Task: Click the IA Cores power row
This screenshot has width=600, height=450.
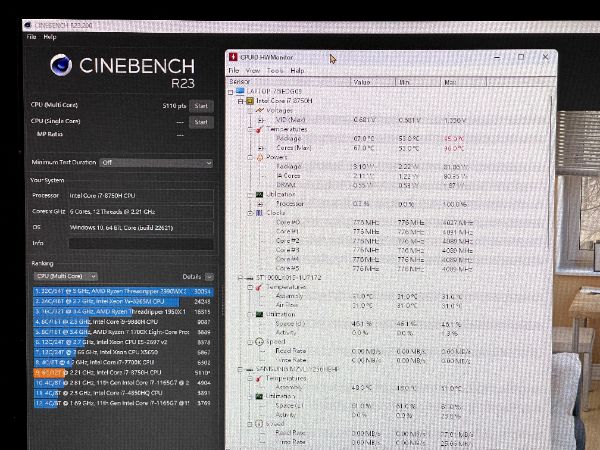Action: [372, 176]
